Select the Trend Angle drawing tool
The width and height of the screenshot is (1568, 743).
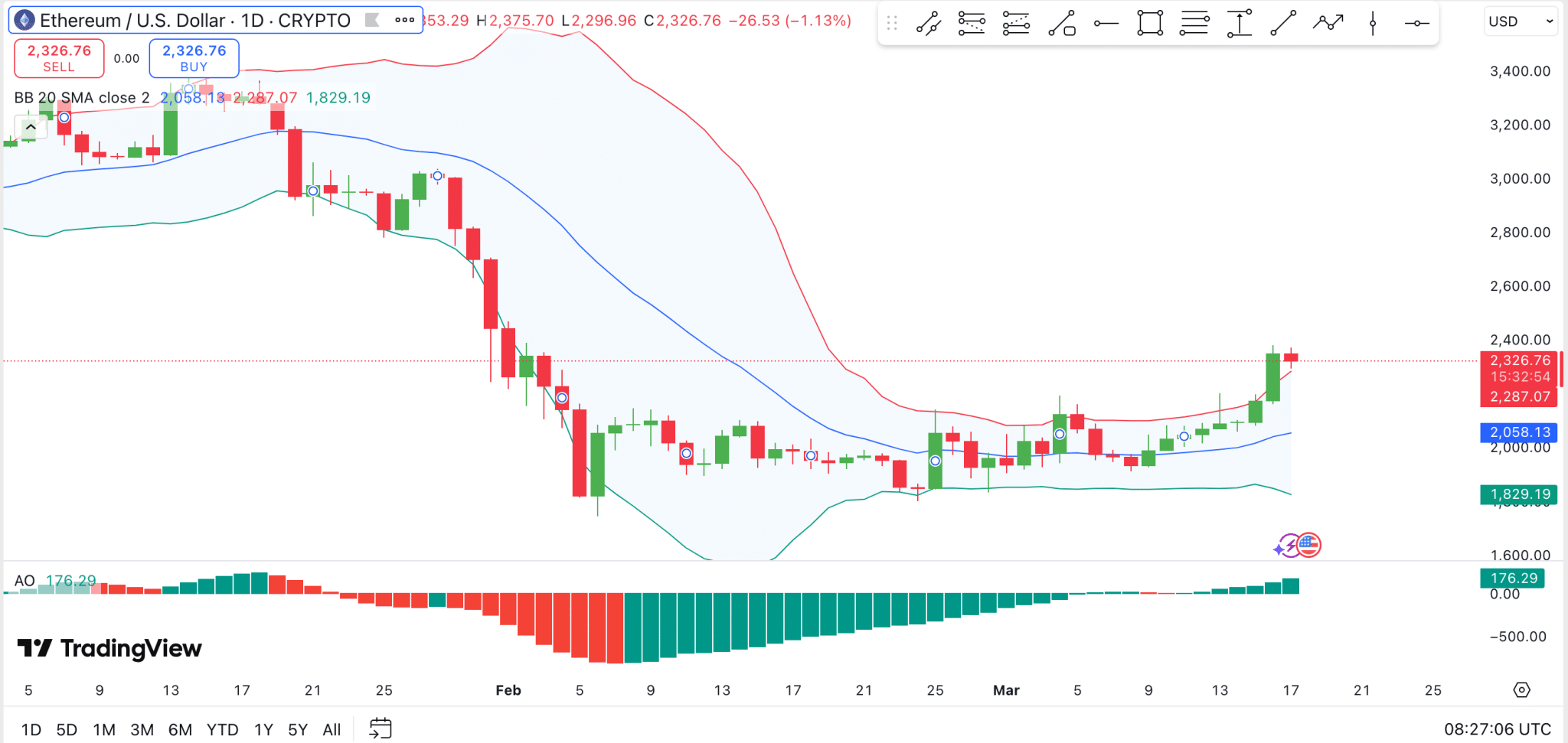point(1062,24)
